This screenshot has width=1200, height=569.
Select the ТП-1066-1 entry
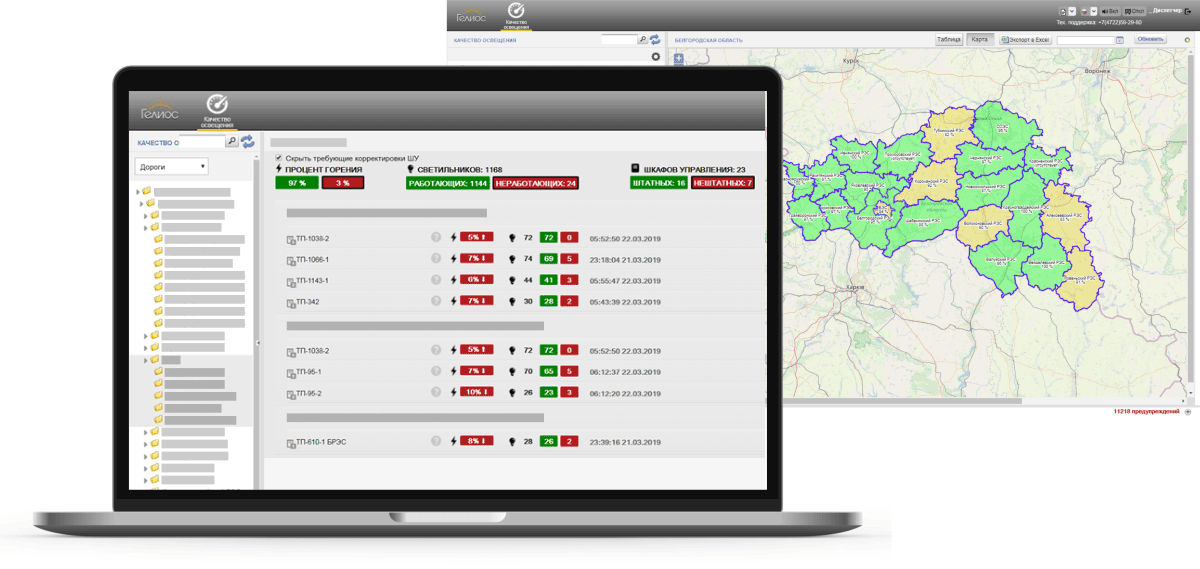[x=312, y=260]
